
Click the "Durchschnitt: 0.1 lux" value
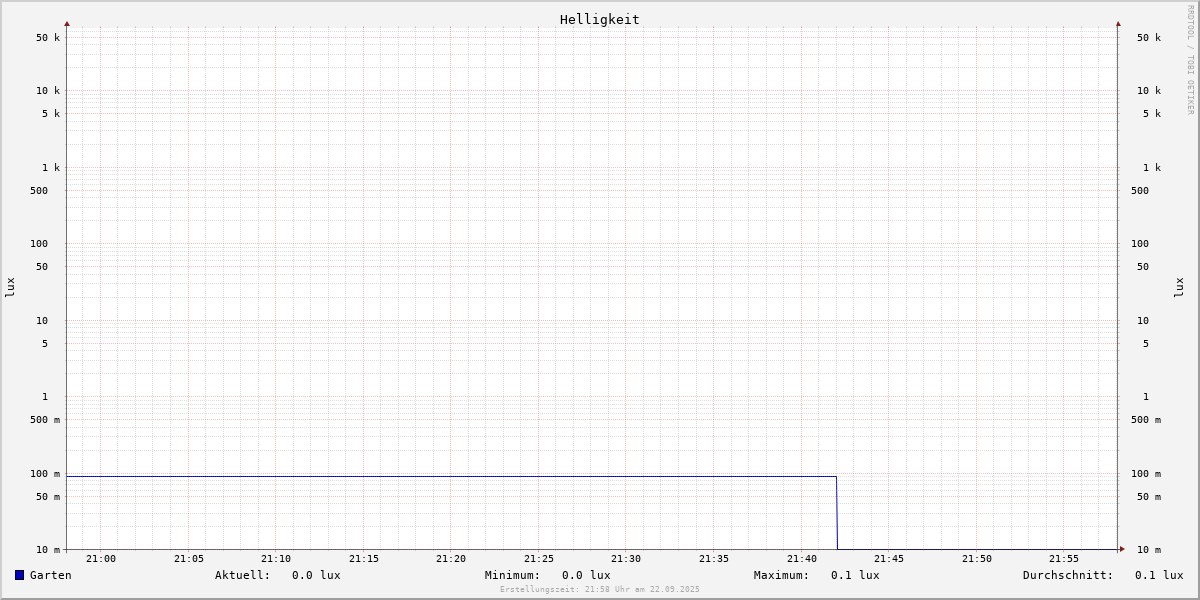click(1103, 575)
